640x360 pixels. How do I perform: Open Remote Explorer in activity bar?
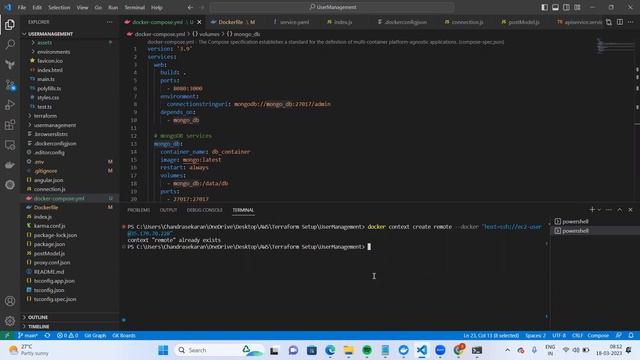coord(10,144)
